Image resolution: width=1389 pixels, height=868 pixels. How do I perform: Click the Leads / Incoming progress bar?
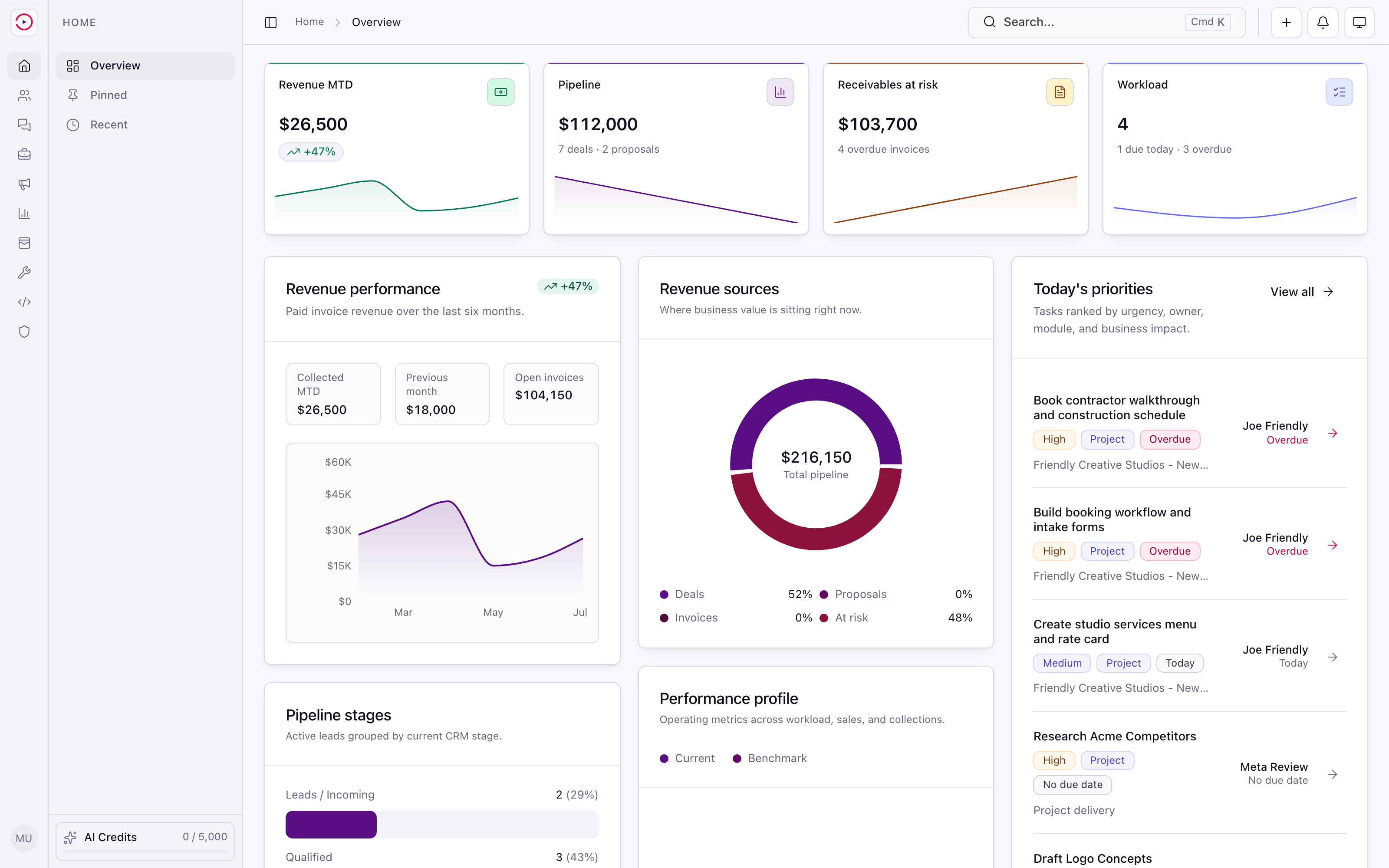(x=442, y=824)
